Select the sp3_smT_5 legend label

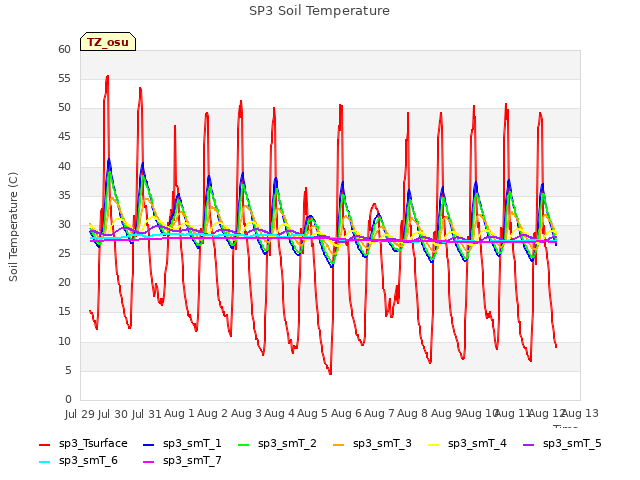572,444
